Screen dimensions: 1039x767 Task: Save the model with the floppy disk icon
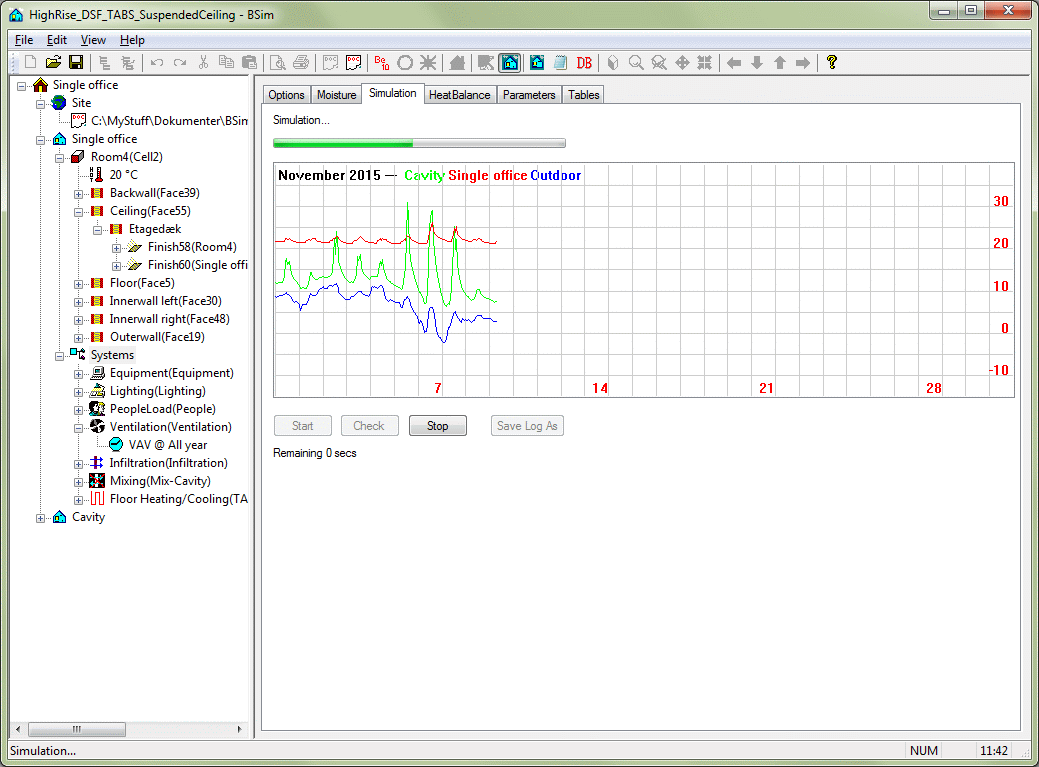[76, 62]
